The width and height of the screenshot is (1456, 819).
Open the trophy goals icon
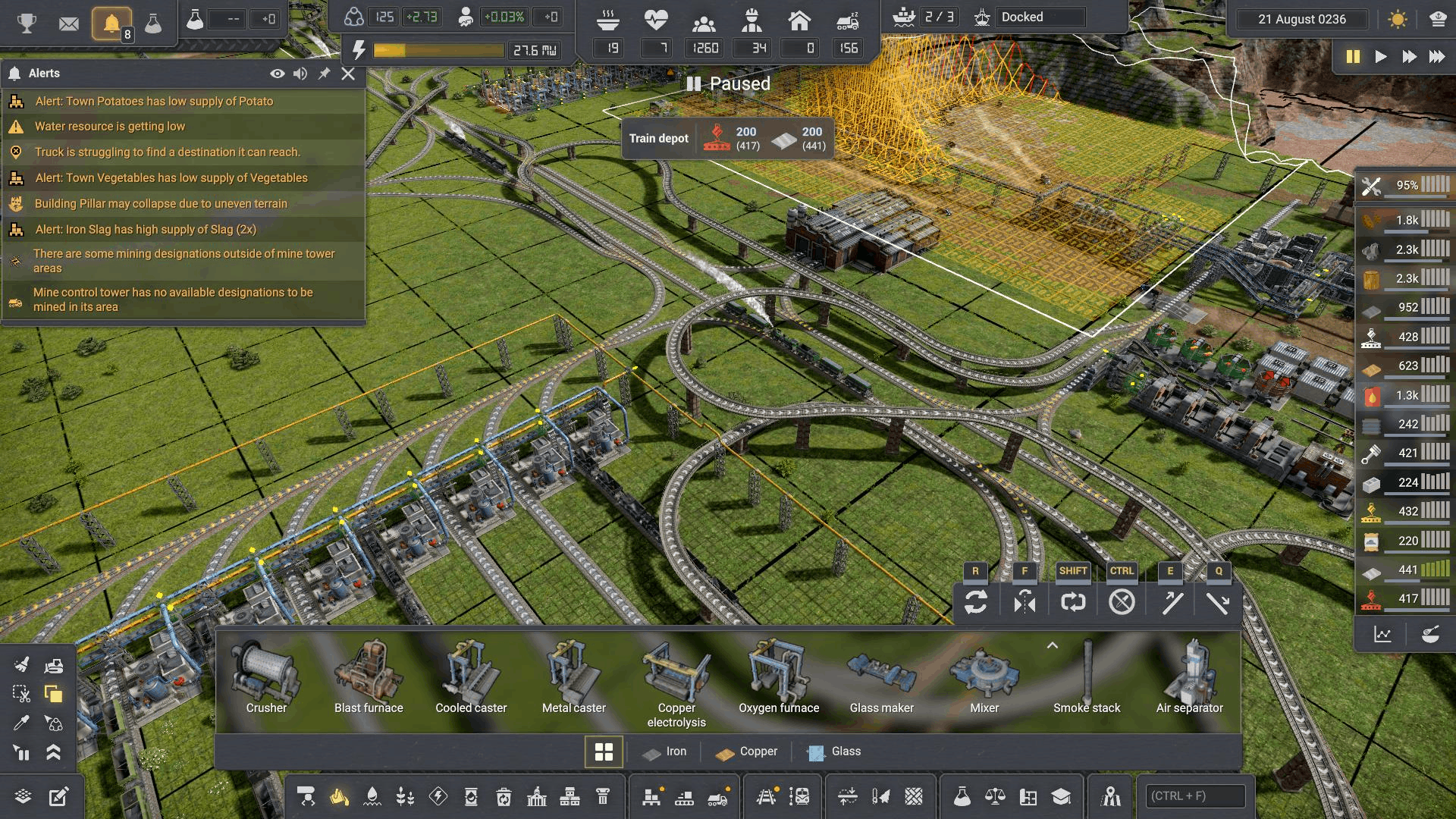tap(27, 23)
